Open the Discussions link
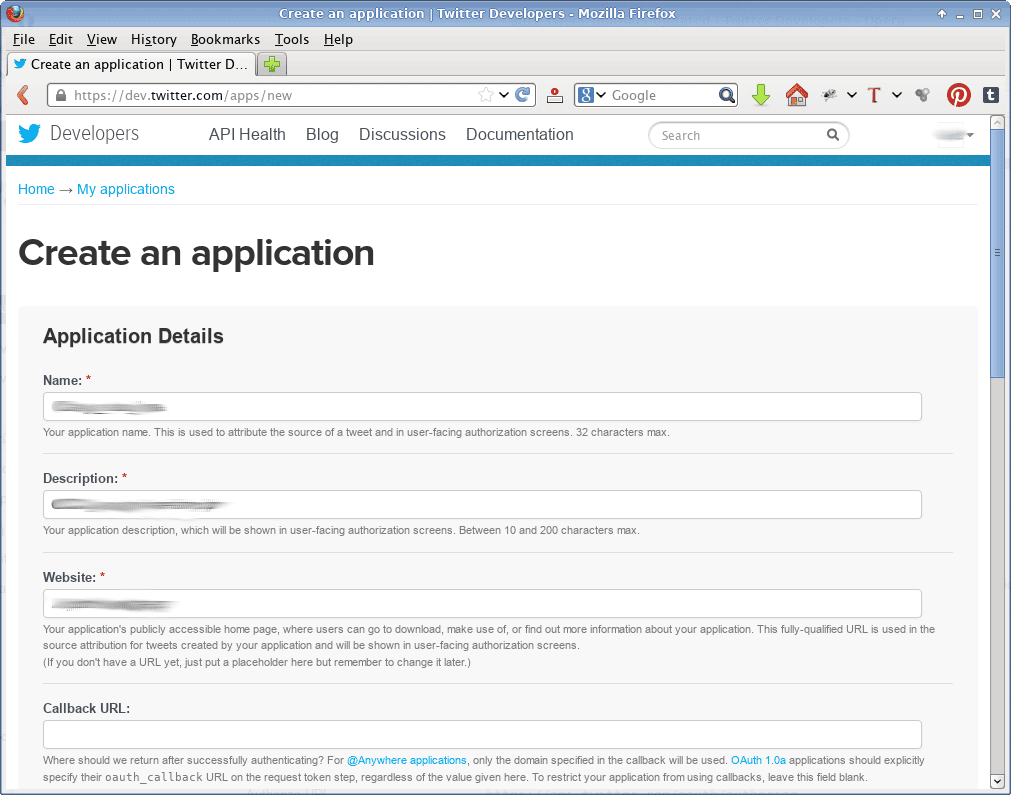This screenshot has width=1011, height=795. coord(402,134)
